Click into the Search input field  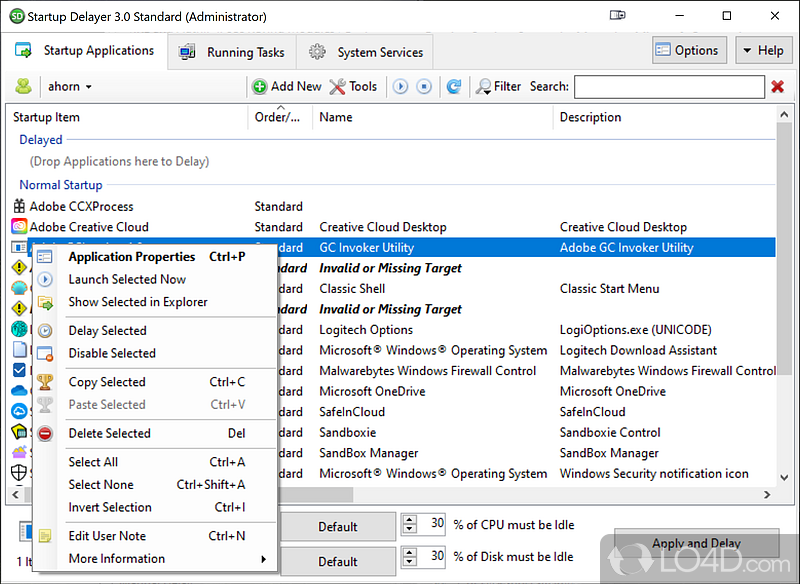pos(668,87)
